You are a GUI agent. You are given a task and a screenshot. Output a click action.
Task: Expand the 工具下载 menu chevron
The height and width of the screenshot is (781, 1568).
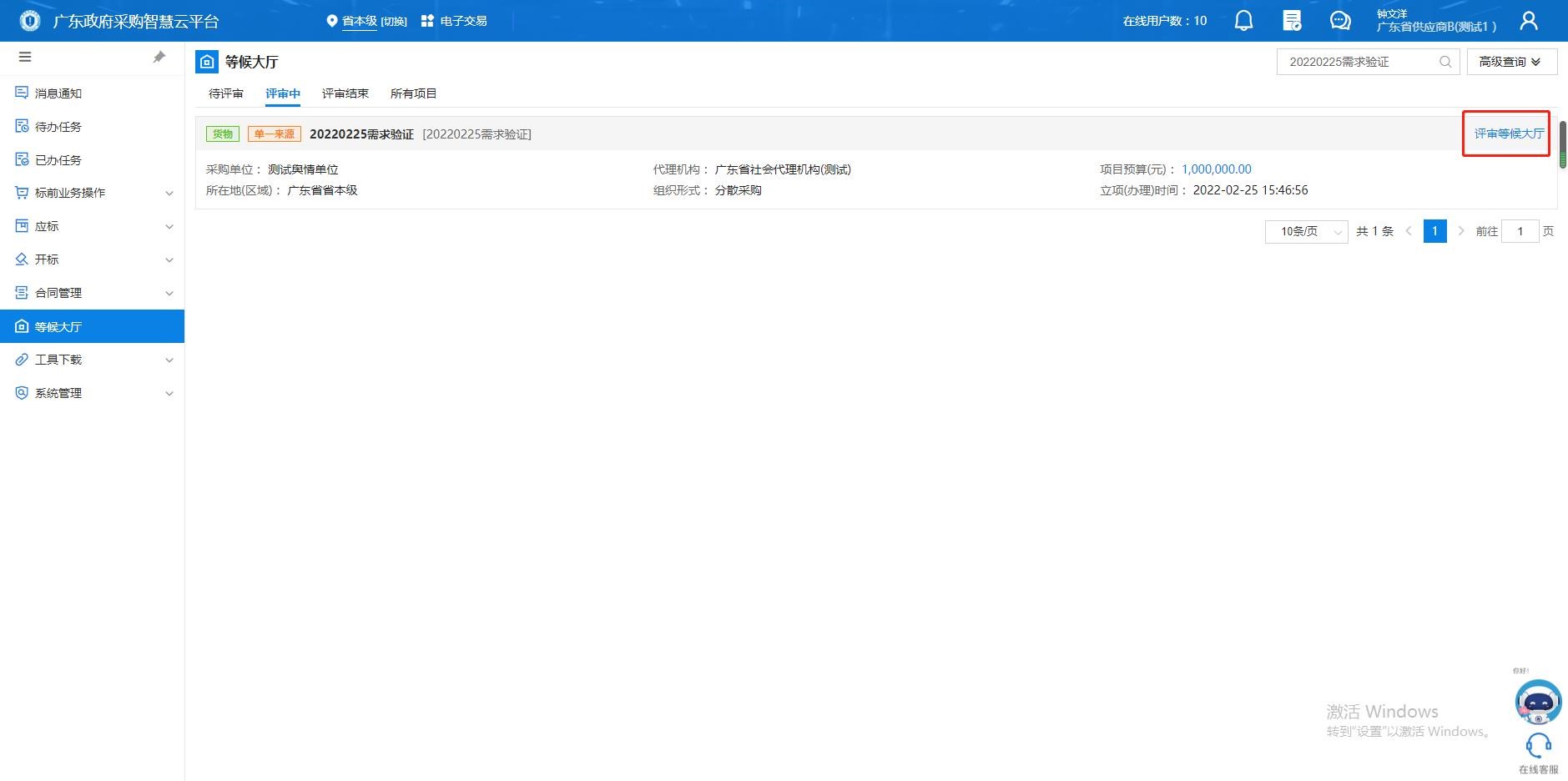[169, 360]
